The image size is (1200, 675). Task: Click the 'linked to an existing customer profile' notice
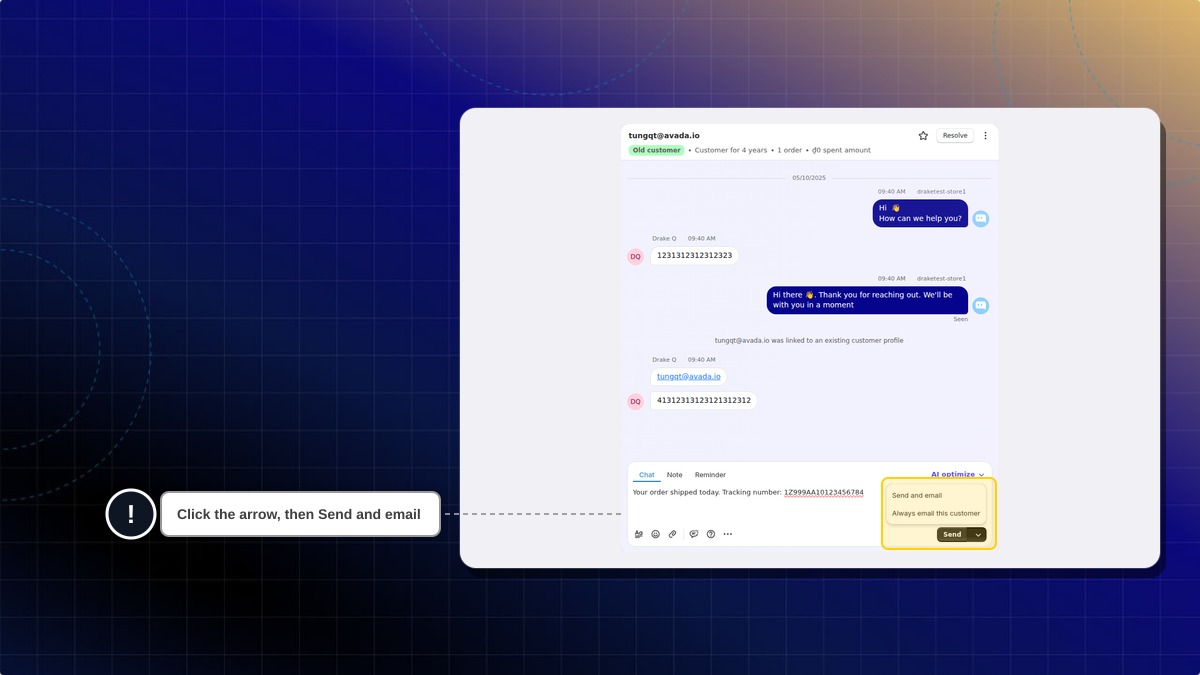tap(809, 340)
